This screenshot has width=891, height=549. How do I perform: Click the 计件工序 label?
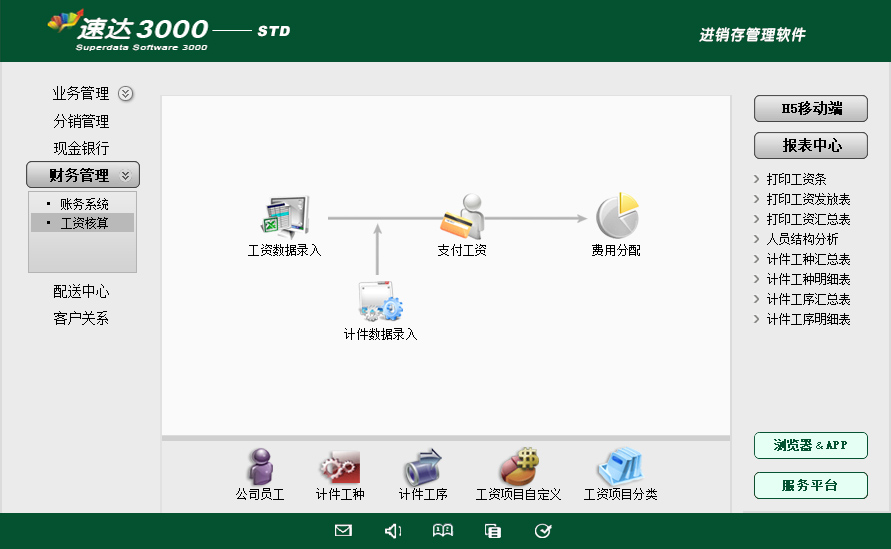point(423,494)
